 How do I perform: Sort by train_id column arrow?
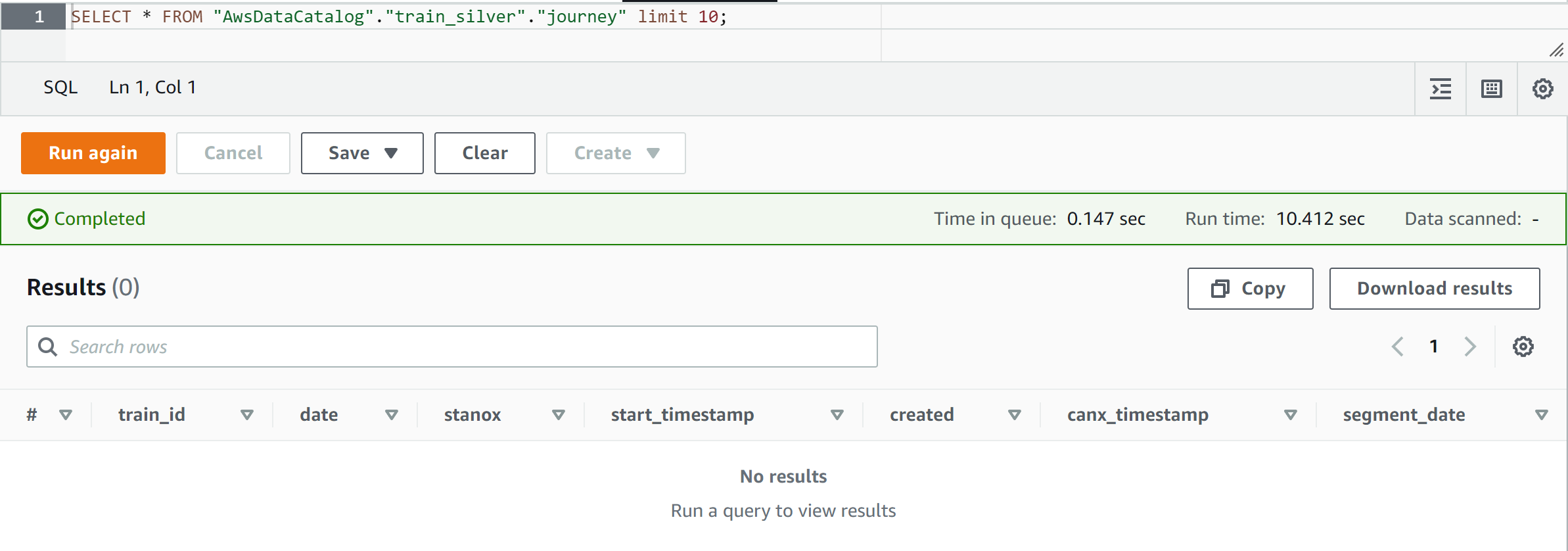click(247, 415)
